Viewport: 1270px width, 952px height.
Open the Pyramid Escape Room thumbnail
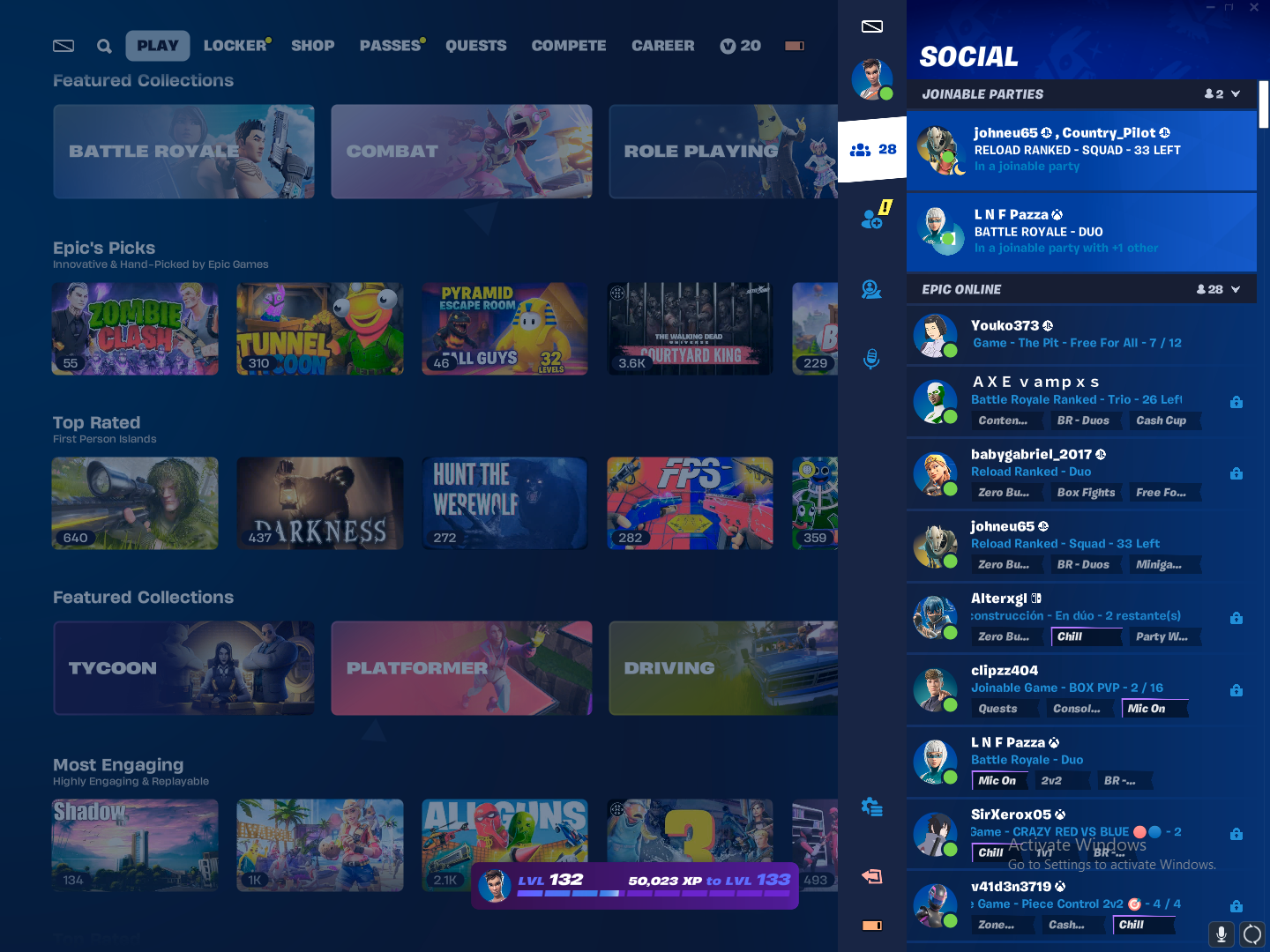tap(505, 329)
